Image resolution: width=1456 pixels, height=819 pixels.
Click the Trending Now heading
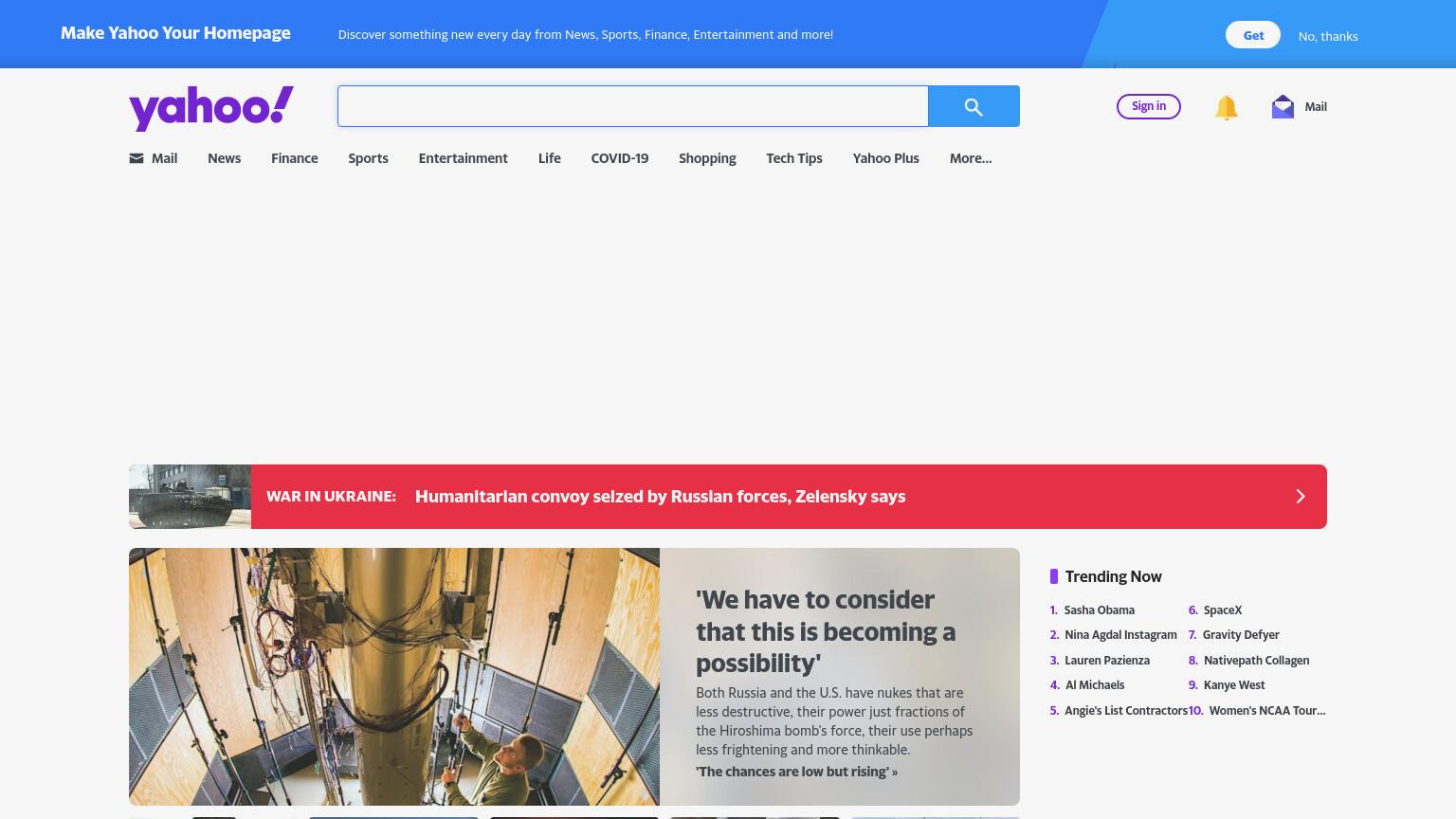tap(1113, 576)
